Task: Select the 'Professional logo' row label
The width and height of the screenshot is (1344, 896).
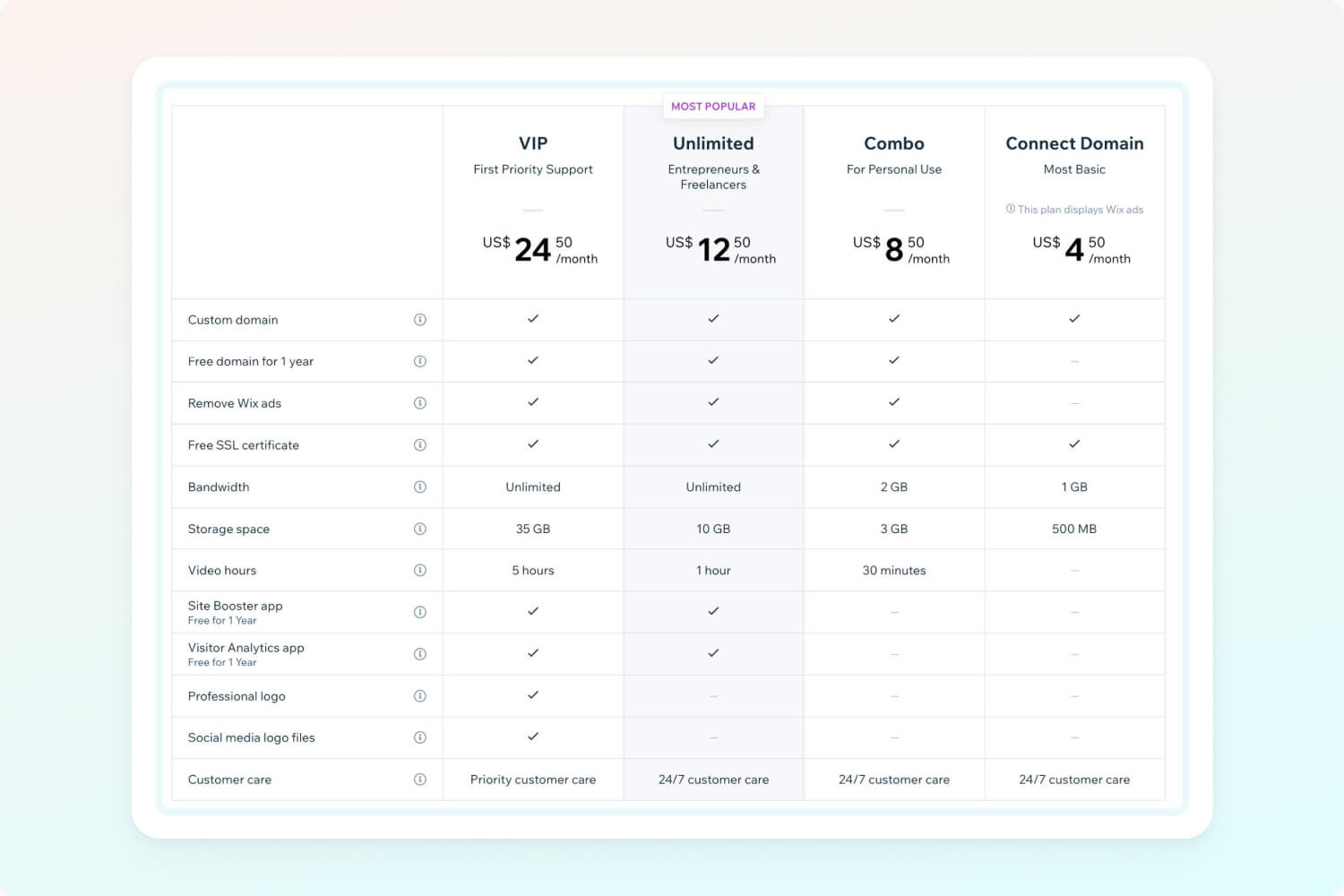Action: tap(237, 696)
